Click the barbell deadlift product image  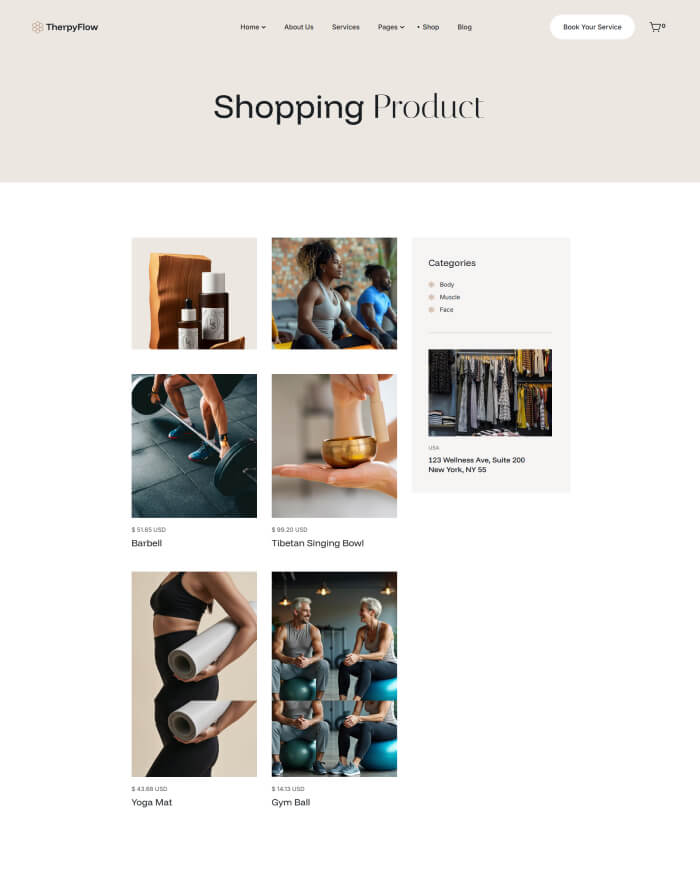pos(194,446)
